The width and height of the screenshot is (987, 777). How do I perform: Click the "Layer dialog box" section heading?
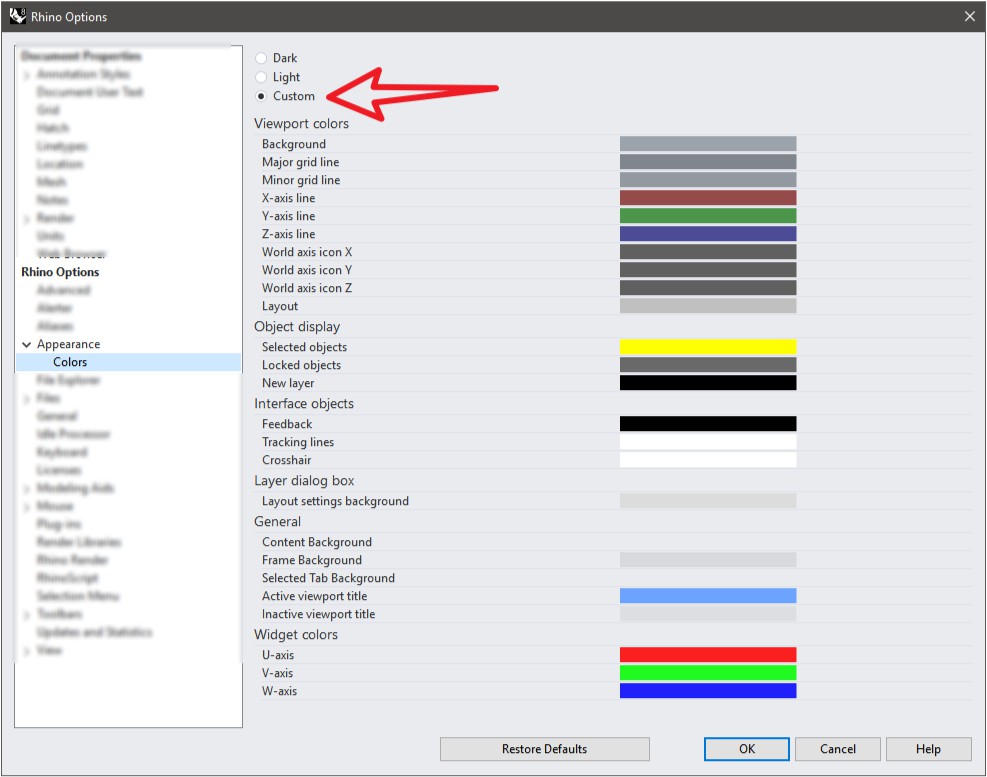click(304, 480)
